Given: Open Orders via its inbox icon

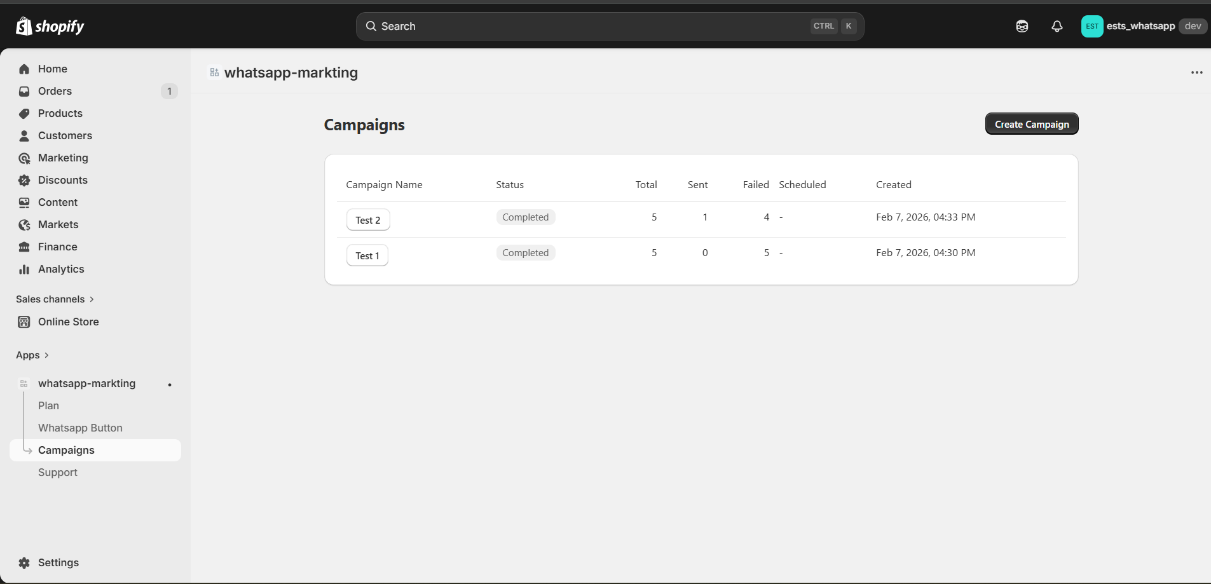Looking at the screenshot, I should point(24,91).
